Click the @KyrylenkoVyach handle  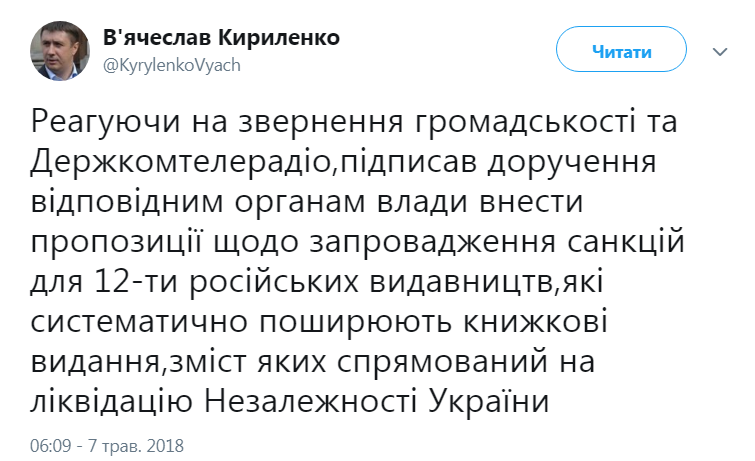[172, 64]
